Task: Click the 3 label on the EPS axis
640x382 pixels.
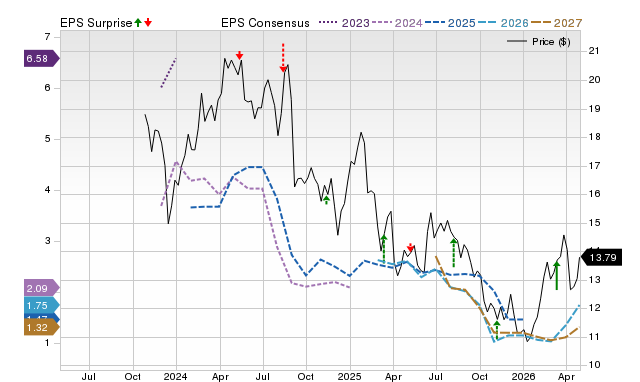Action: (x=47, y=241)
